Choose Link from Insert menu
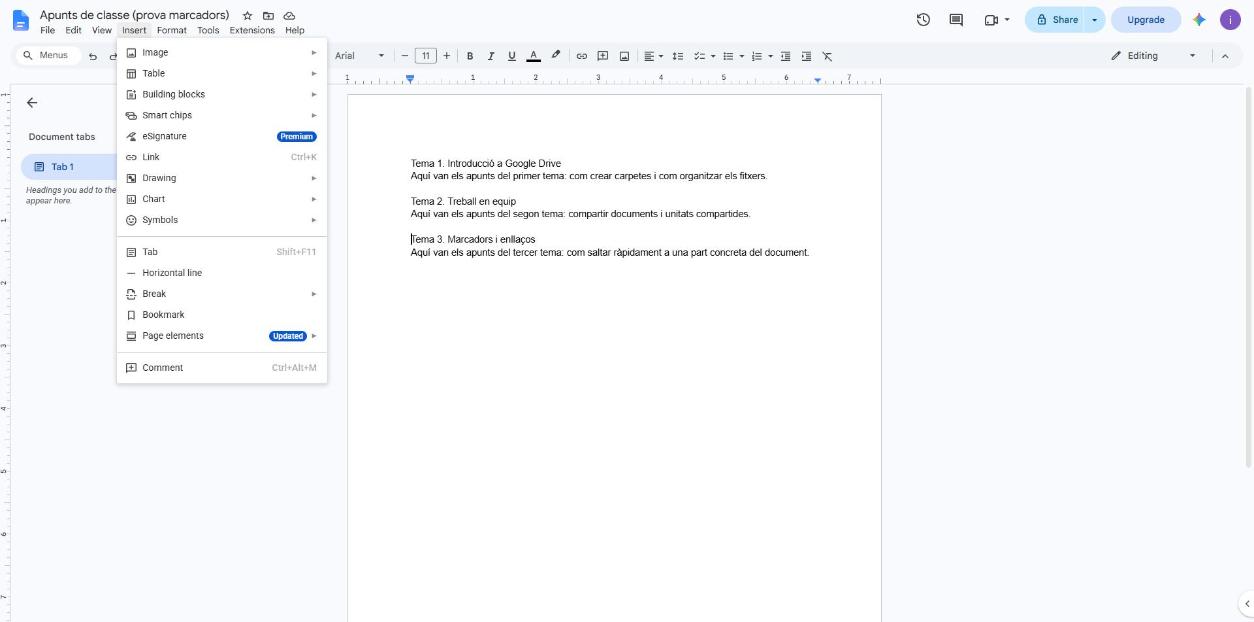 coord(222,157)
